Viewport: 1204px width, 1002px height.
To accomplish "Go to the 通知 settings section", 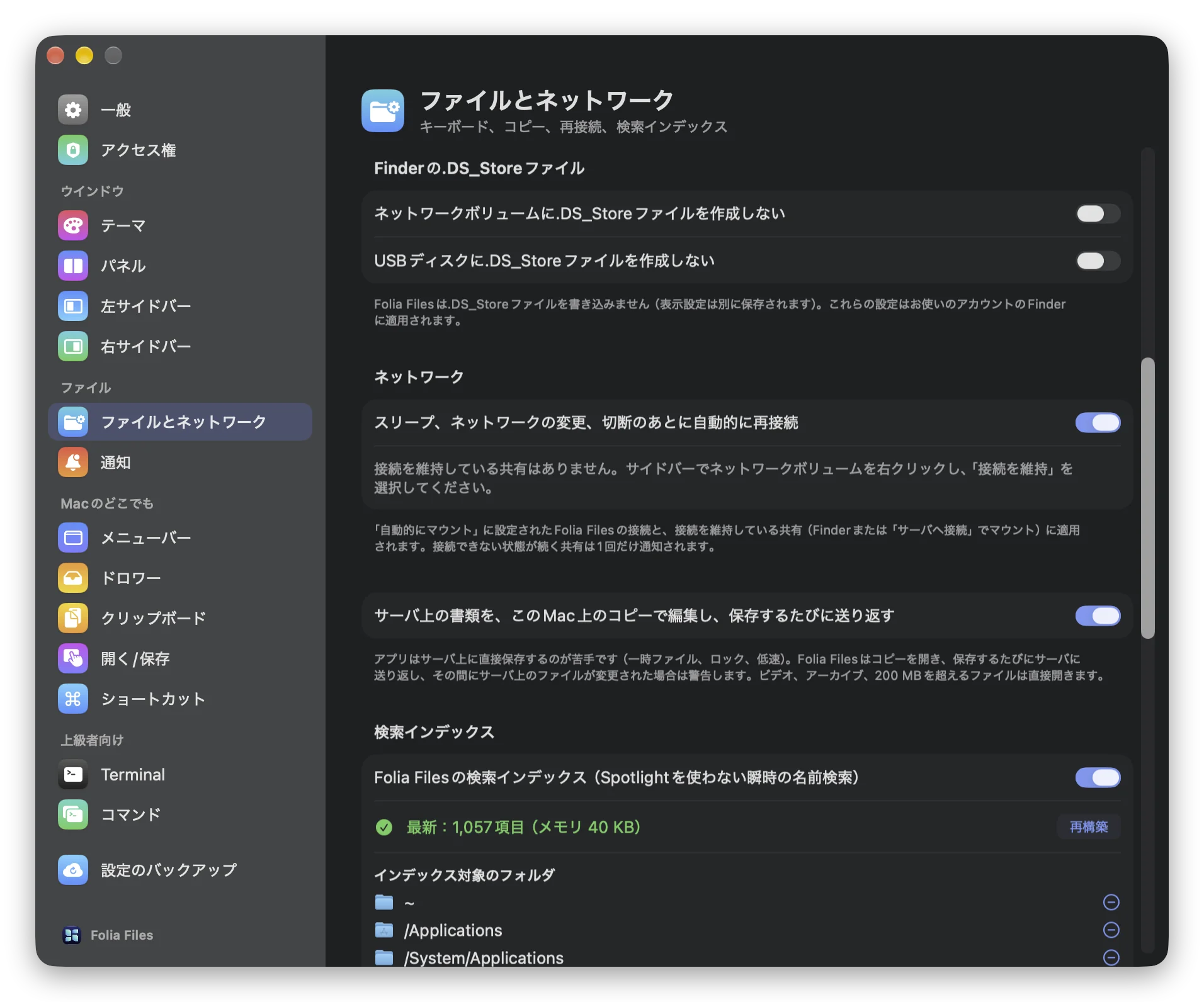I will pos(180,462).
